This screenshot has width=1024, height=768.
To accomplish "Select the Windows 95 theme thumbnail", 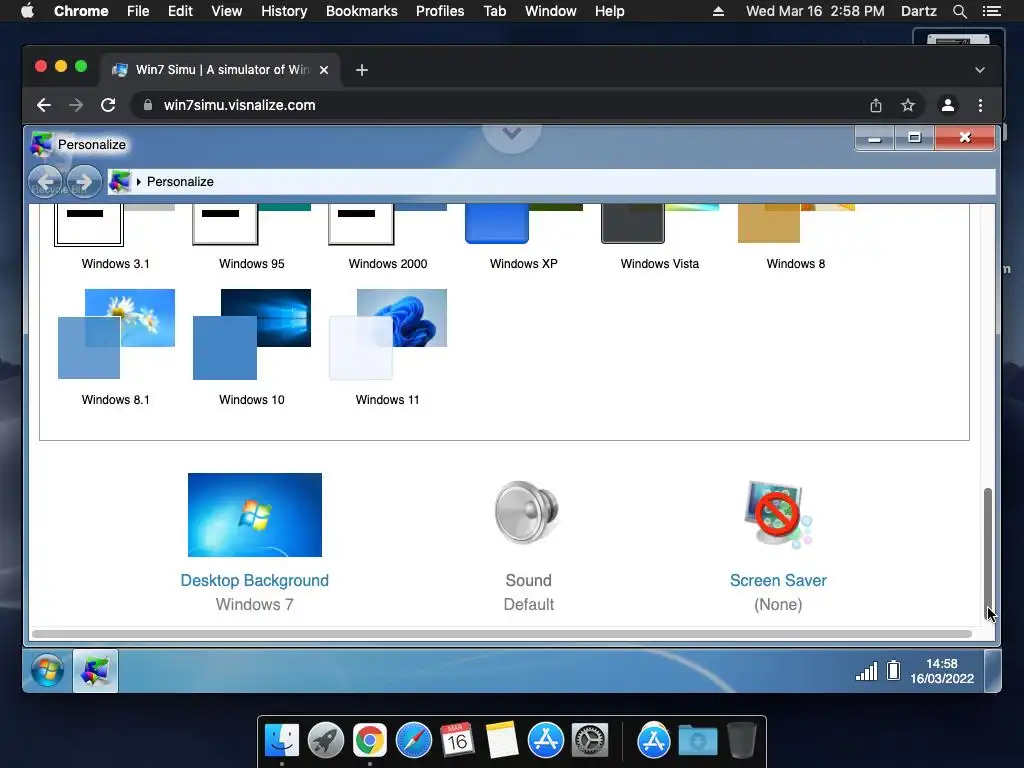I will (x=251, y=225).
